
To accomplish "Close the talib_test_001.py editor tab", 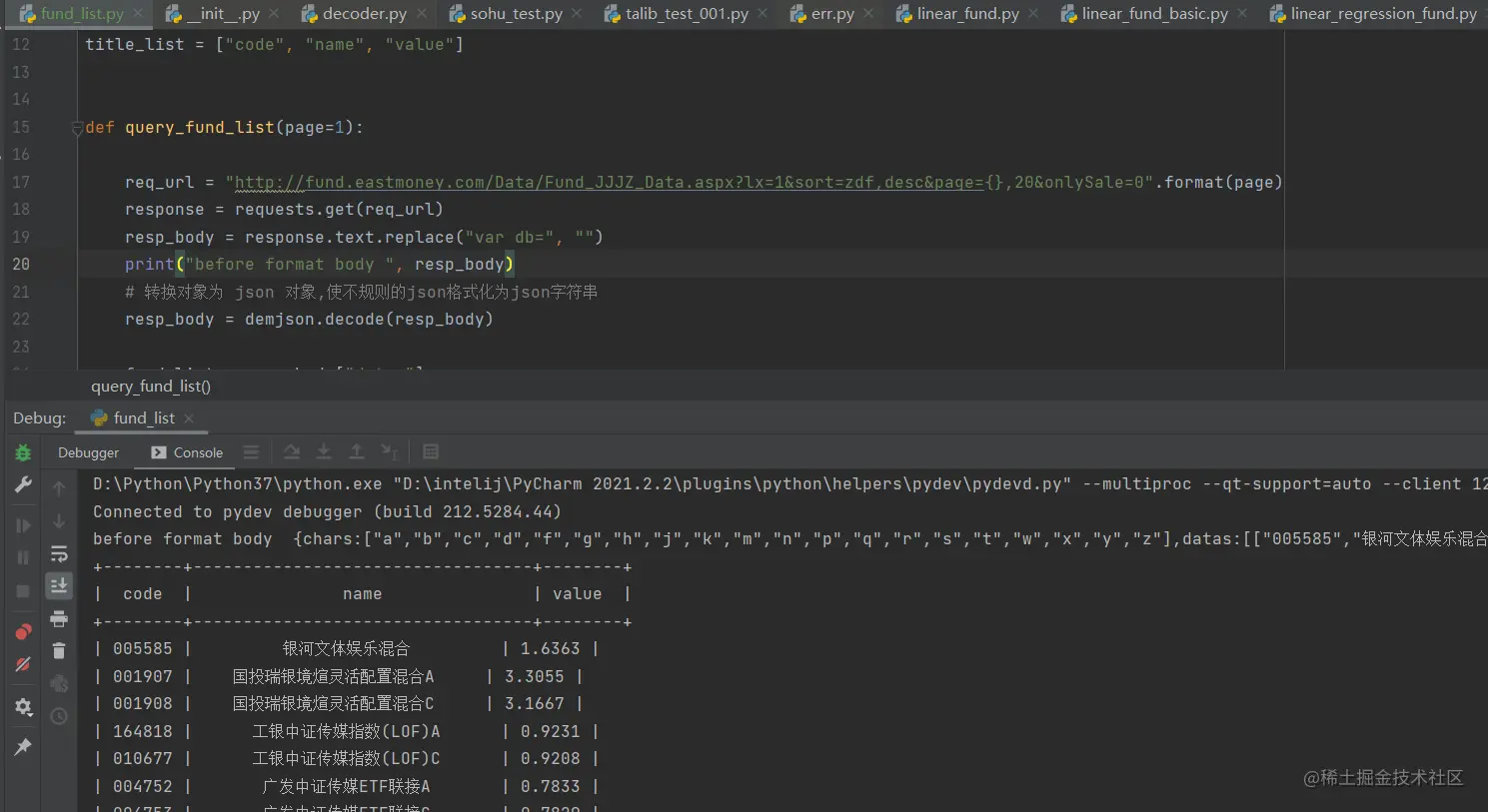I will click(762, 14).
